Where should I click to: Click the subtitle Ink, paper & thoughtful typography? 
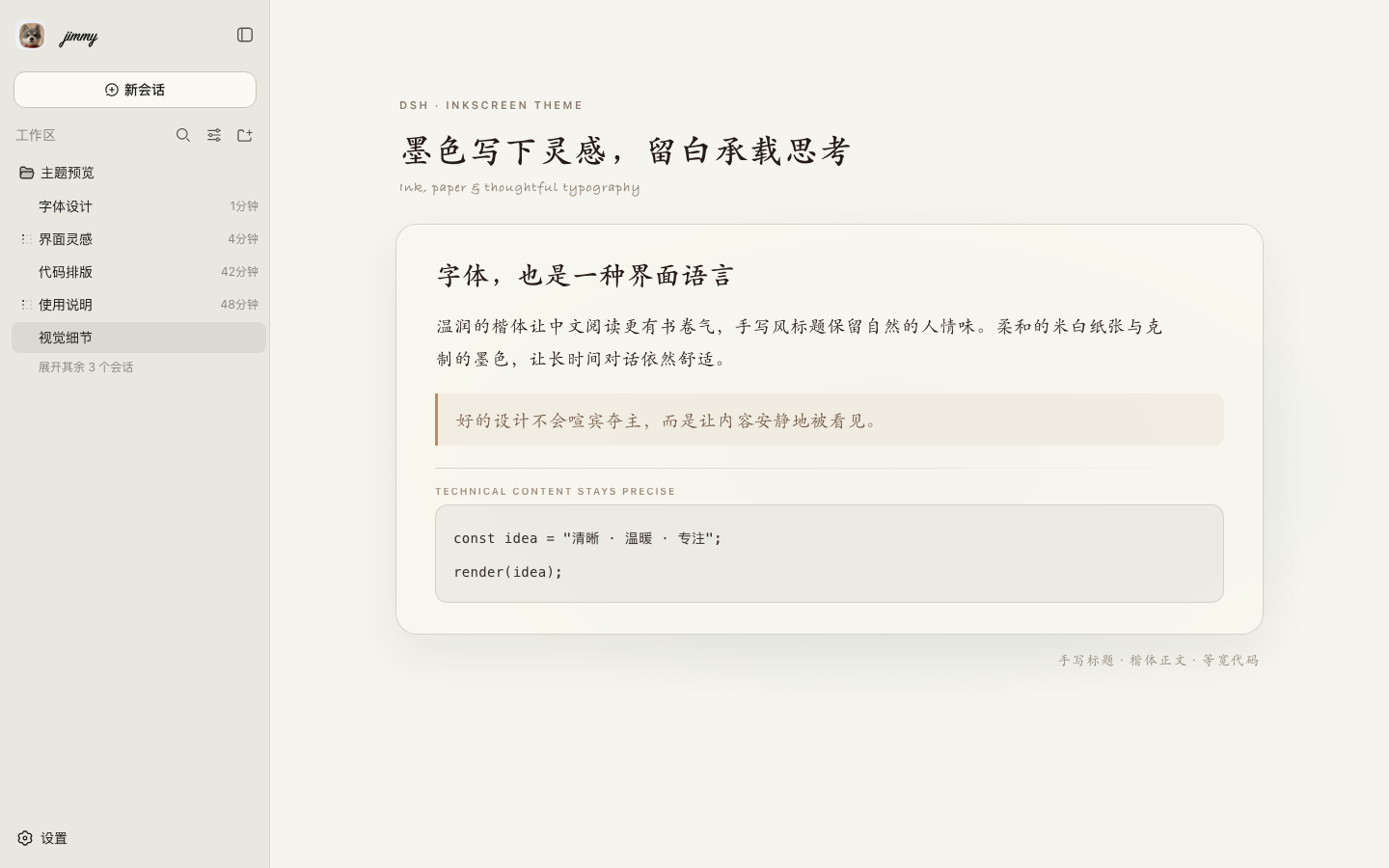(x=520, y=188)
